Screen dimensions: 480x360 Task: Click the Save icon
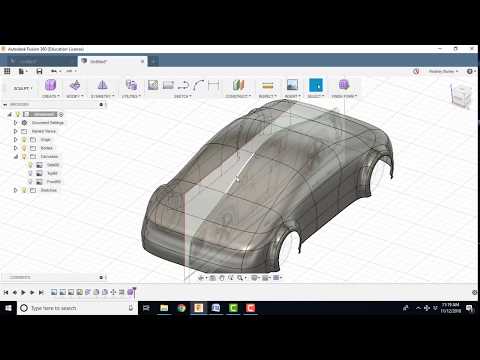click(39, 71)
